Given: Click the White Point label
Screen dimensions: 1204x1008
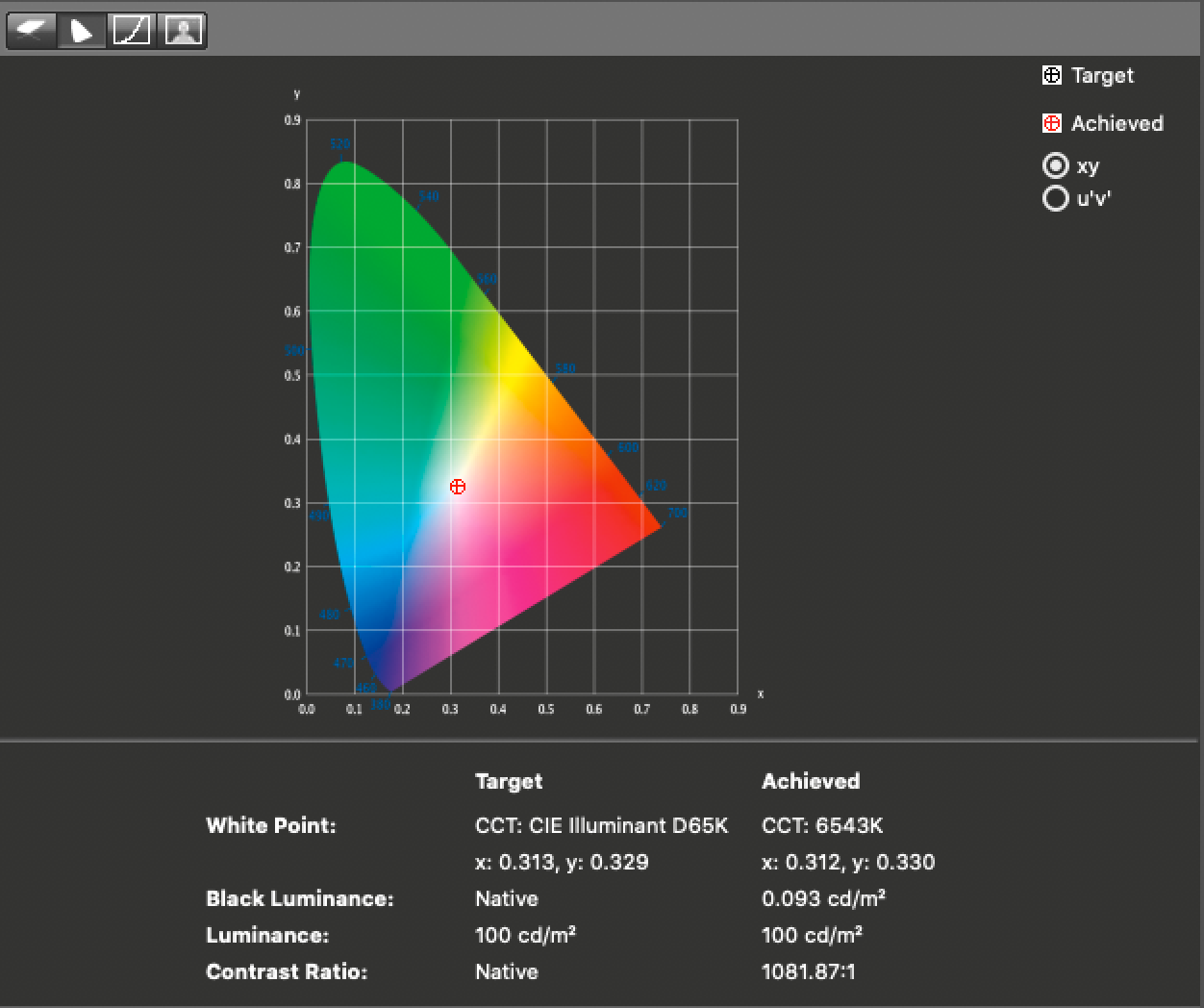Looking at the screenshot, I should [x=271, y=825].
